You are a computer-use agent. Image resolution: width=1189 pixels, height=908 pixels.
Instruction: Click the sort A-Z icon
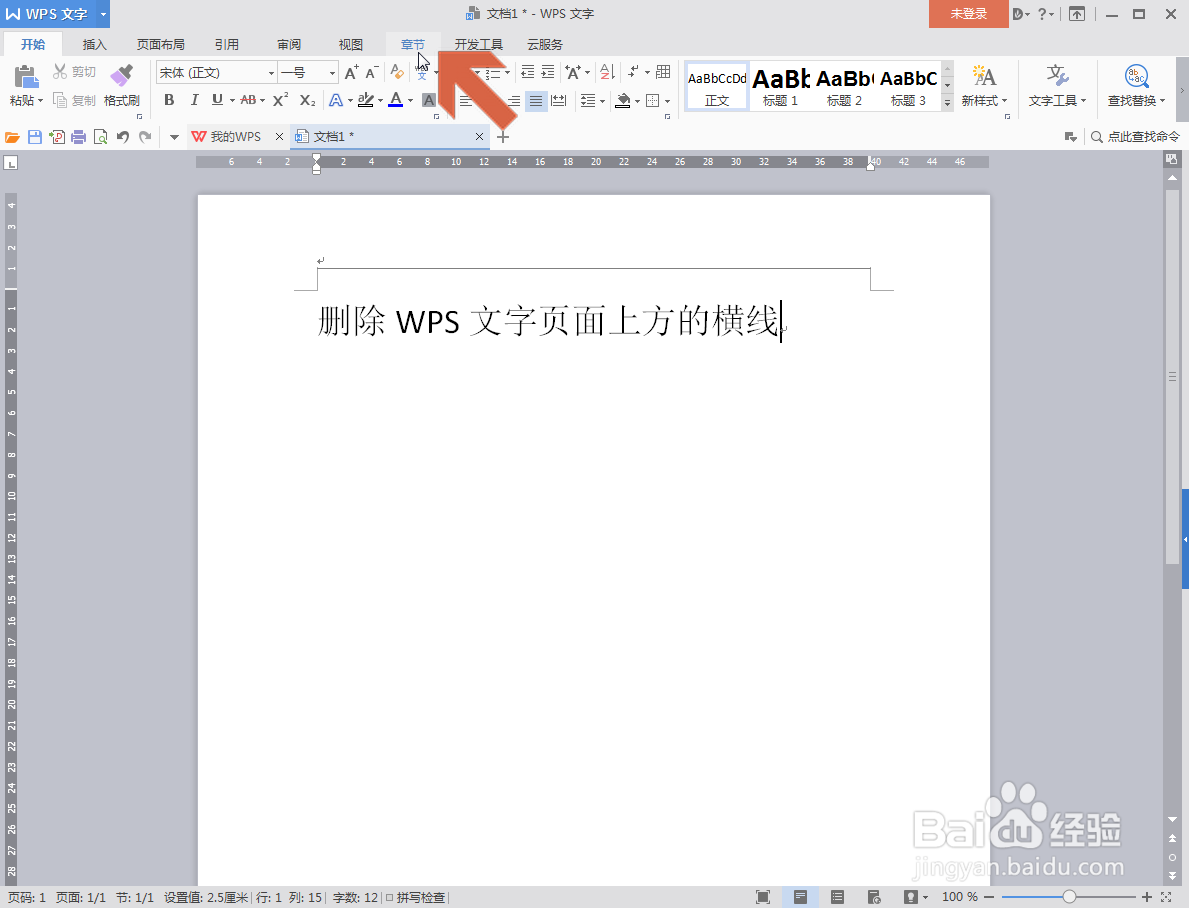(x=607, y=73)
